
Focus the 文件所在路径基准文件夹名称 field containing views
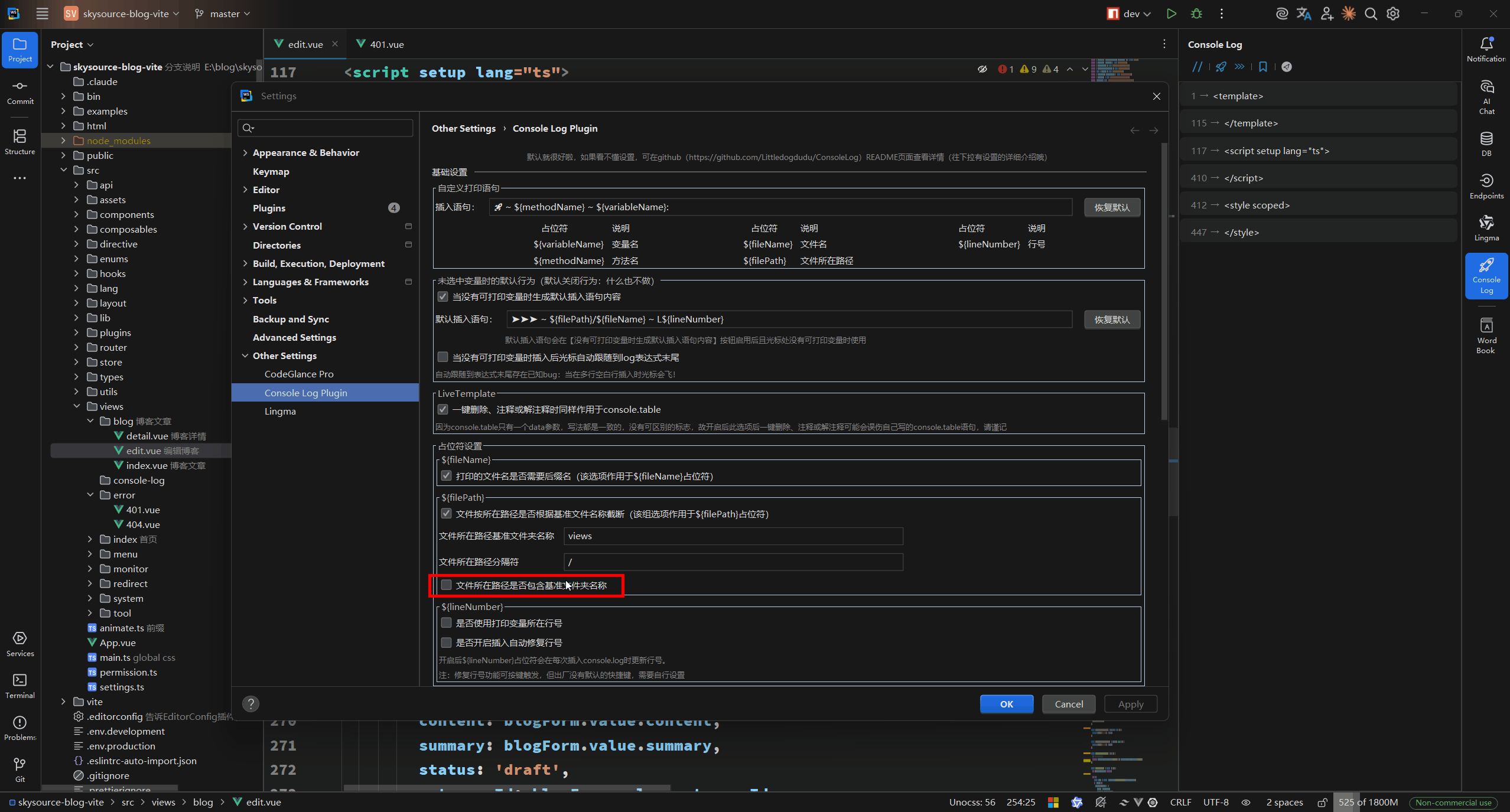(733, 536)
